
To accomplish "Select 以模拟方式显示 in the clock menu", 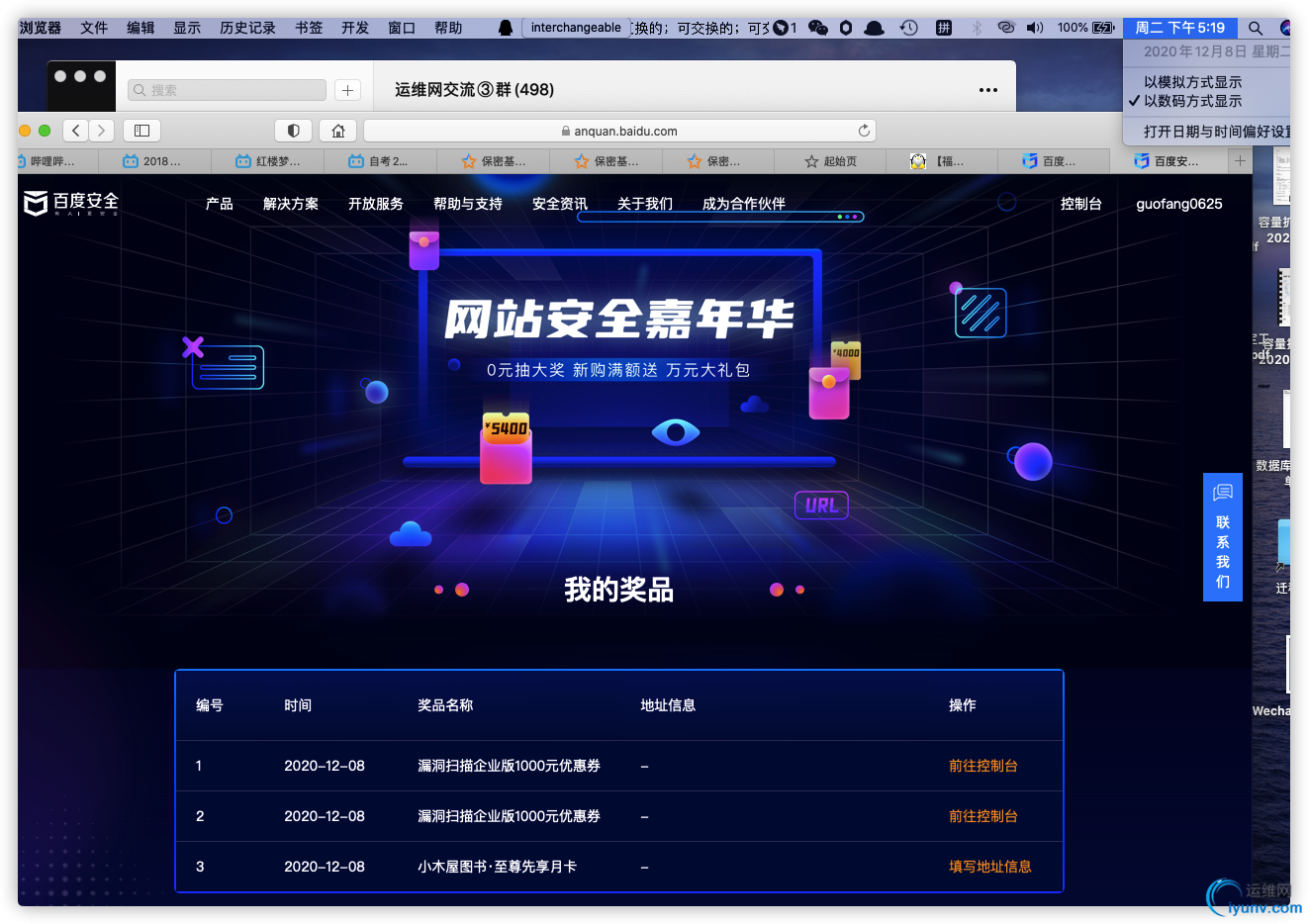I will [x=1193, y=82].
